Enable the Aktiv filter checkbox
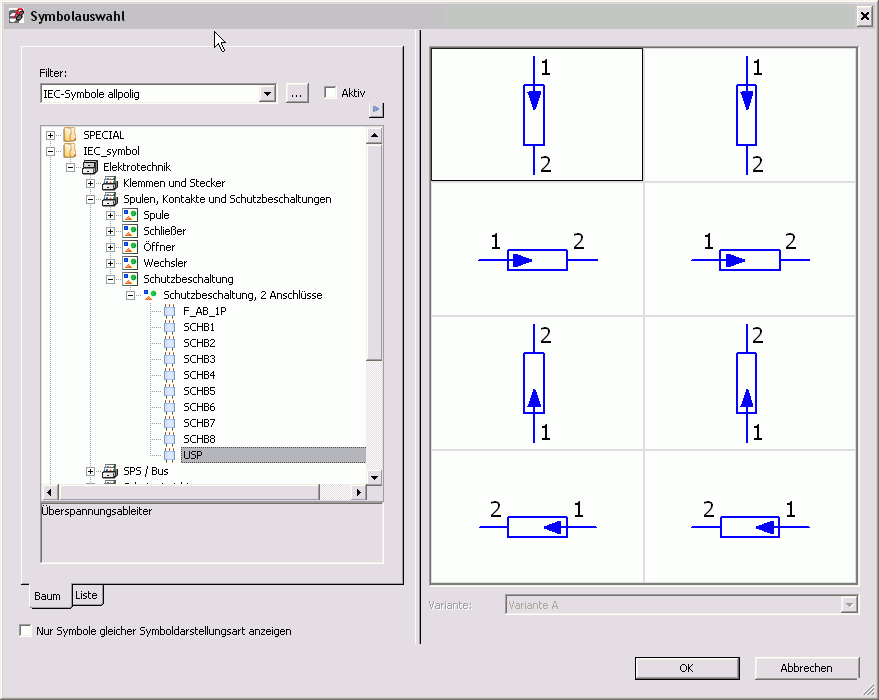 pyautogui.click(x=330, y=92)
